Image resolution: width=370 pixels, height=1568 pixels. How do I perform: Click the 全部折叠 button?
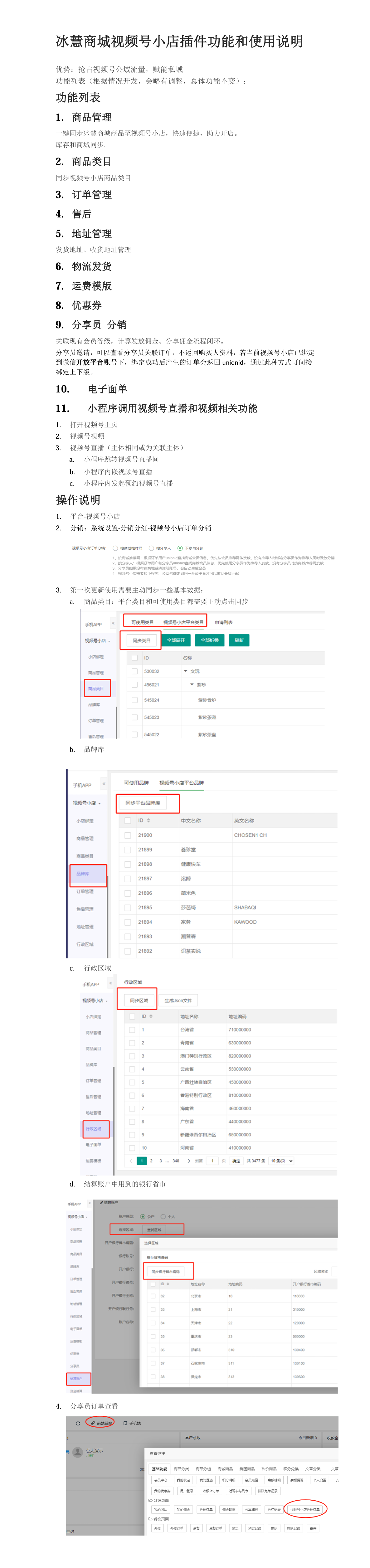[x=209, y=640]
